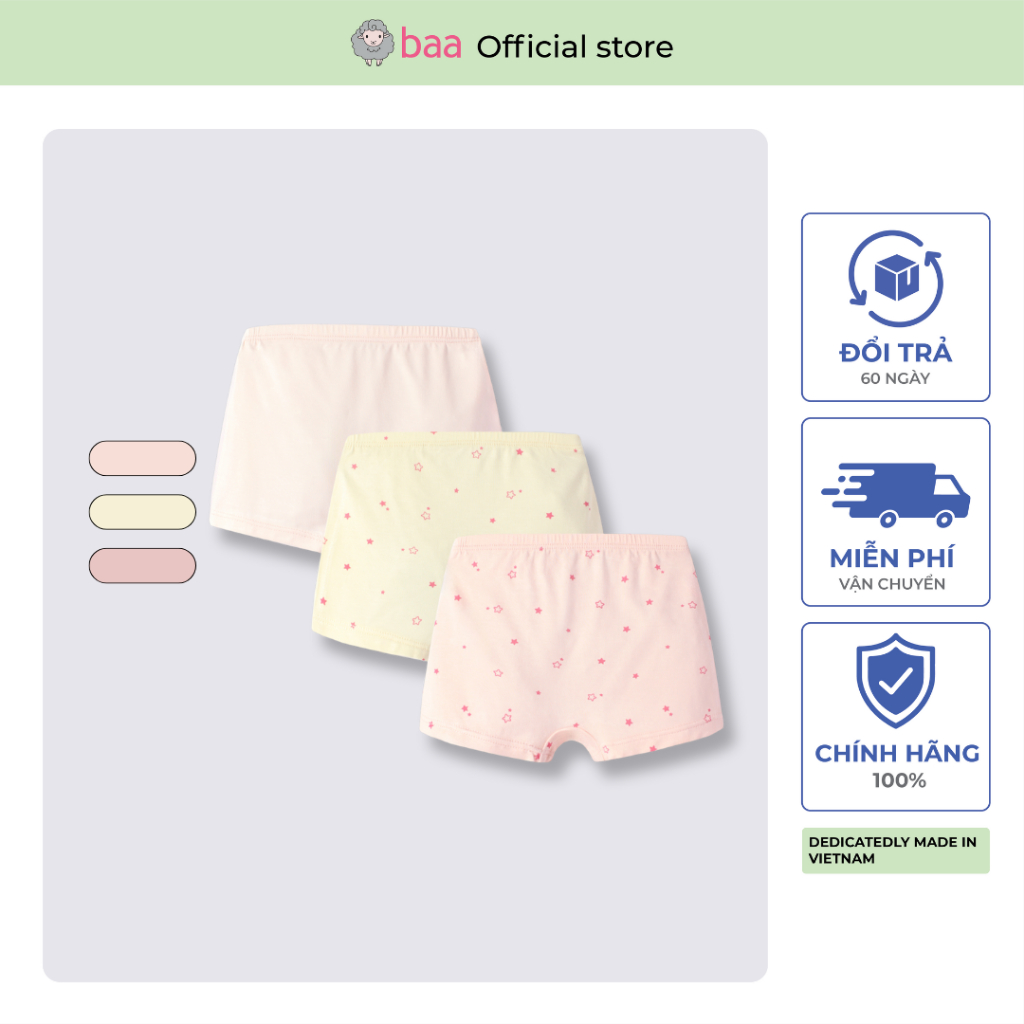The height and width of the screenshot is (1024, 1024).
Task: Click the MIỄN PHÍ heading text
Action: (892, 558)
